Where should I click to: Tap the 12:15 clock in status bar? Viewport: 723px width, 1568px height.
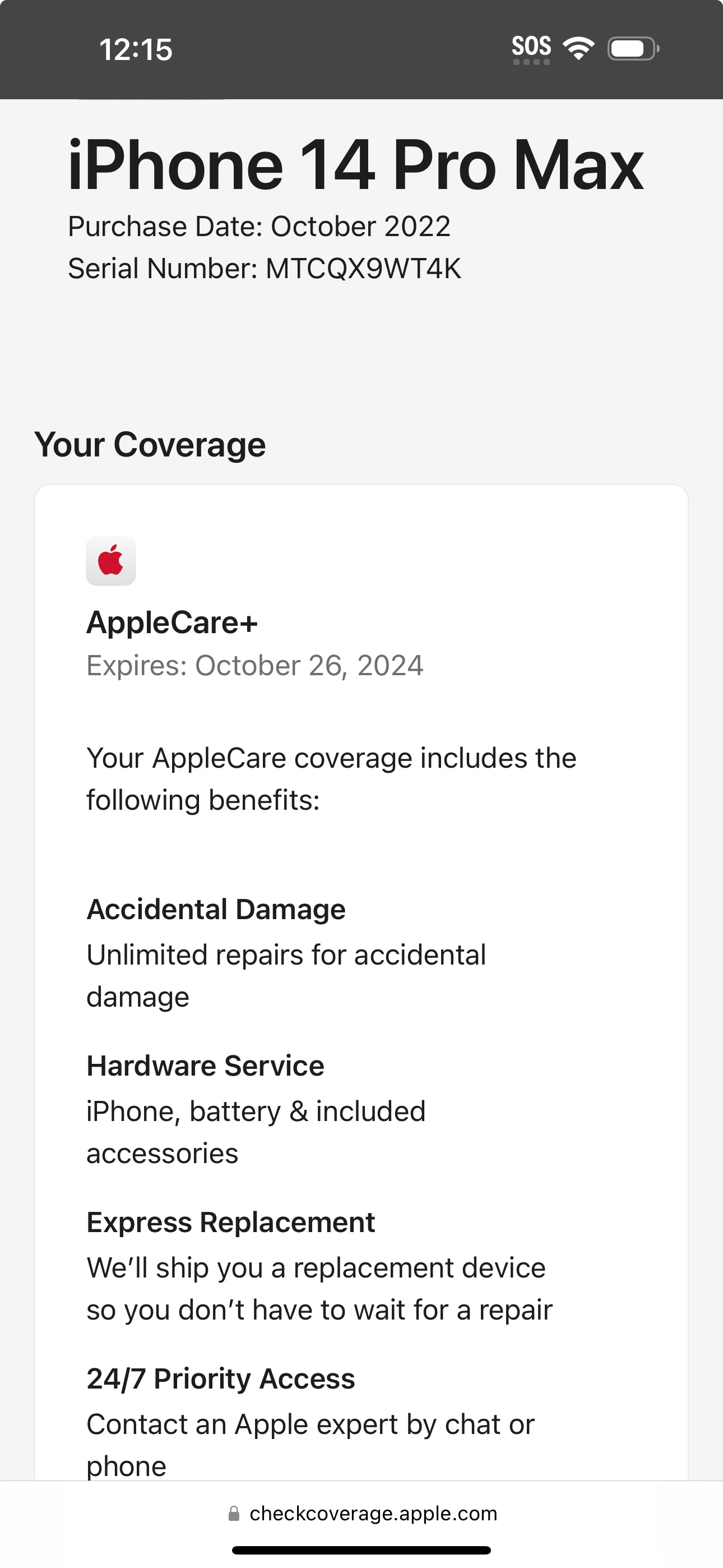pos(136,49)
